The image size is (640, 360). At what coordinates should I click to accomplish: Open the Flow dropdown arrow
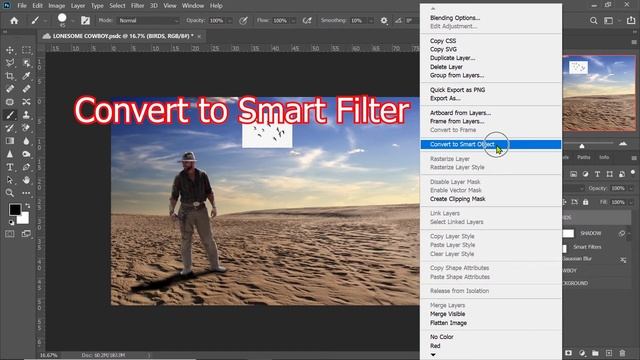point(293,20)
